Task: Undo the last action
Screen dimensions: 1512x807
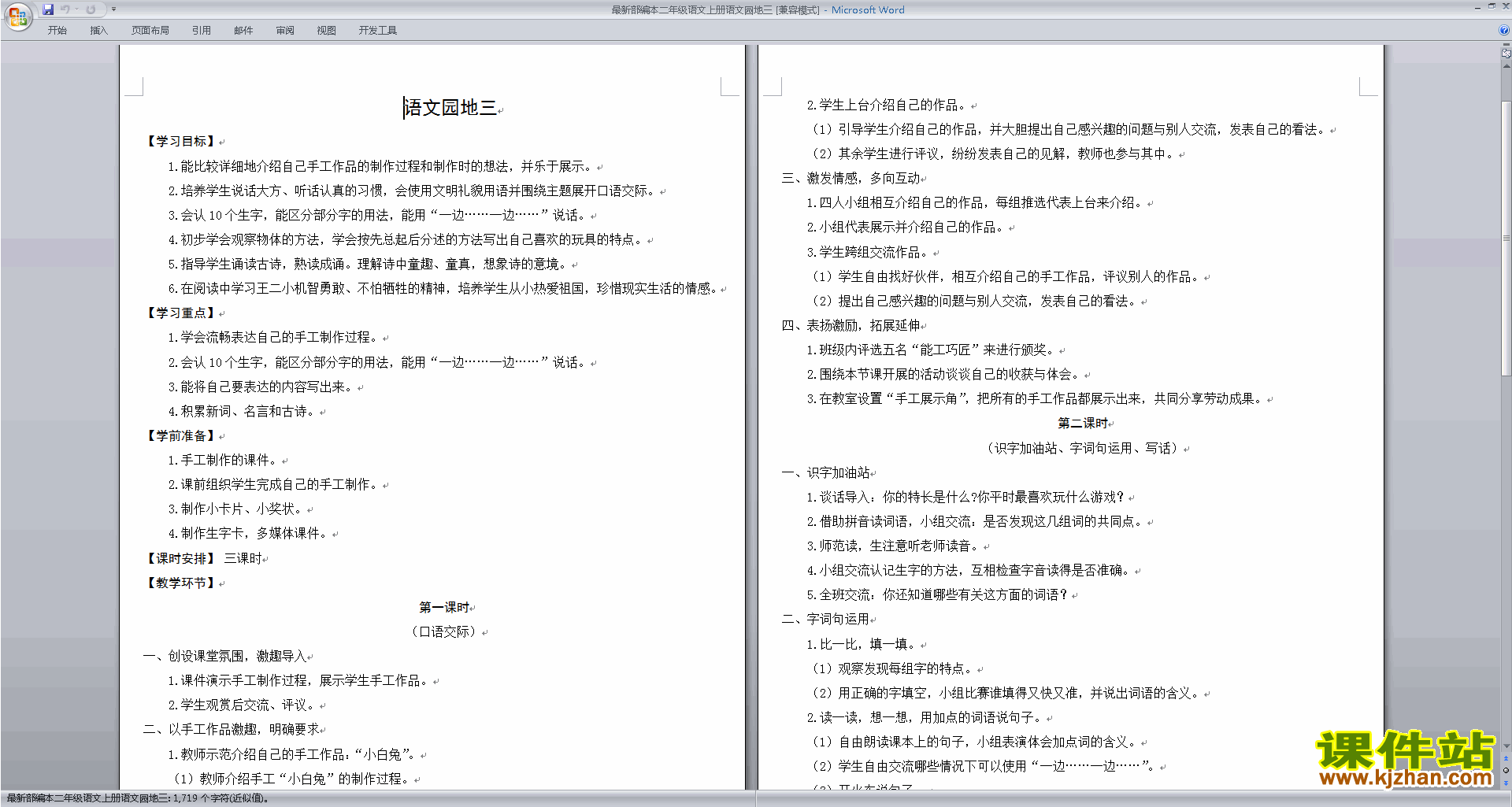Action: [65, 9]
